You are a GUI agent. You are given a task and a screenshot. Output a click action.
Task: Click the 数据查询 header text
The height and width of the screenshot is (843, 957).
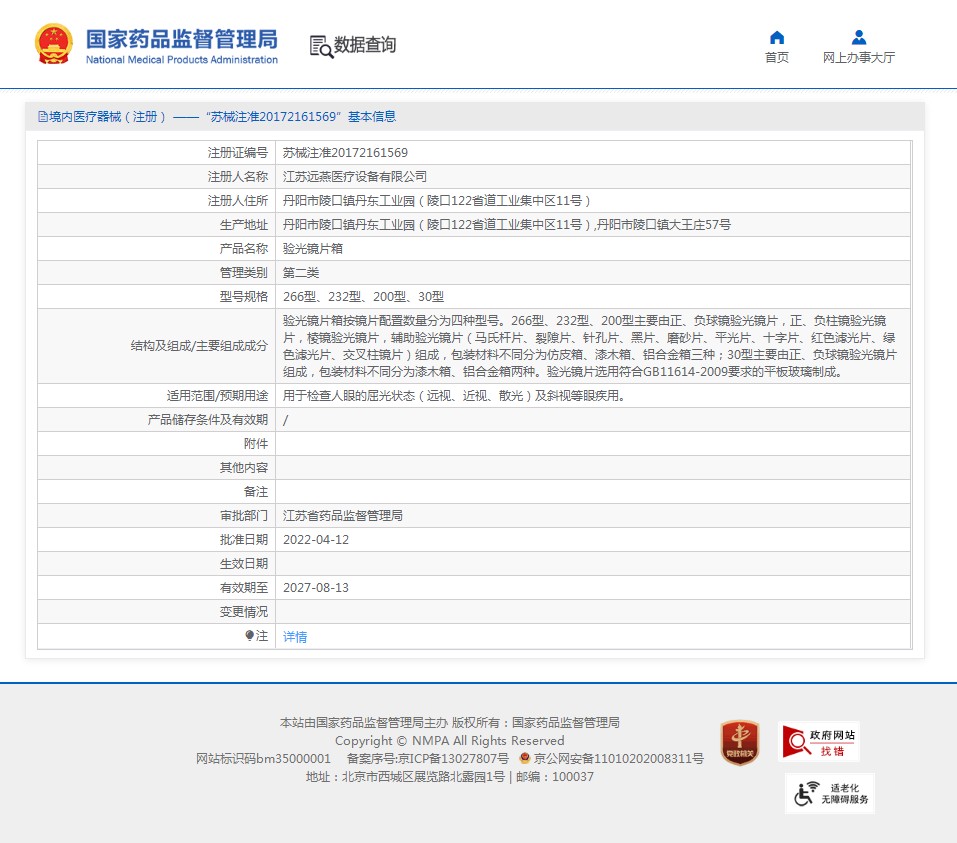coord(364,45)
